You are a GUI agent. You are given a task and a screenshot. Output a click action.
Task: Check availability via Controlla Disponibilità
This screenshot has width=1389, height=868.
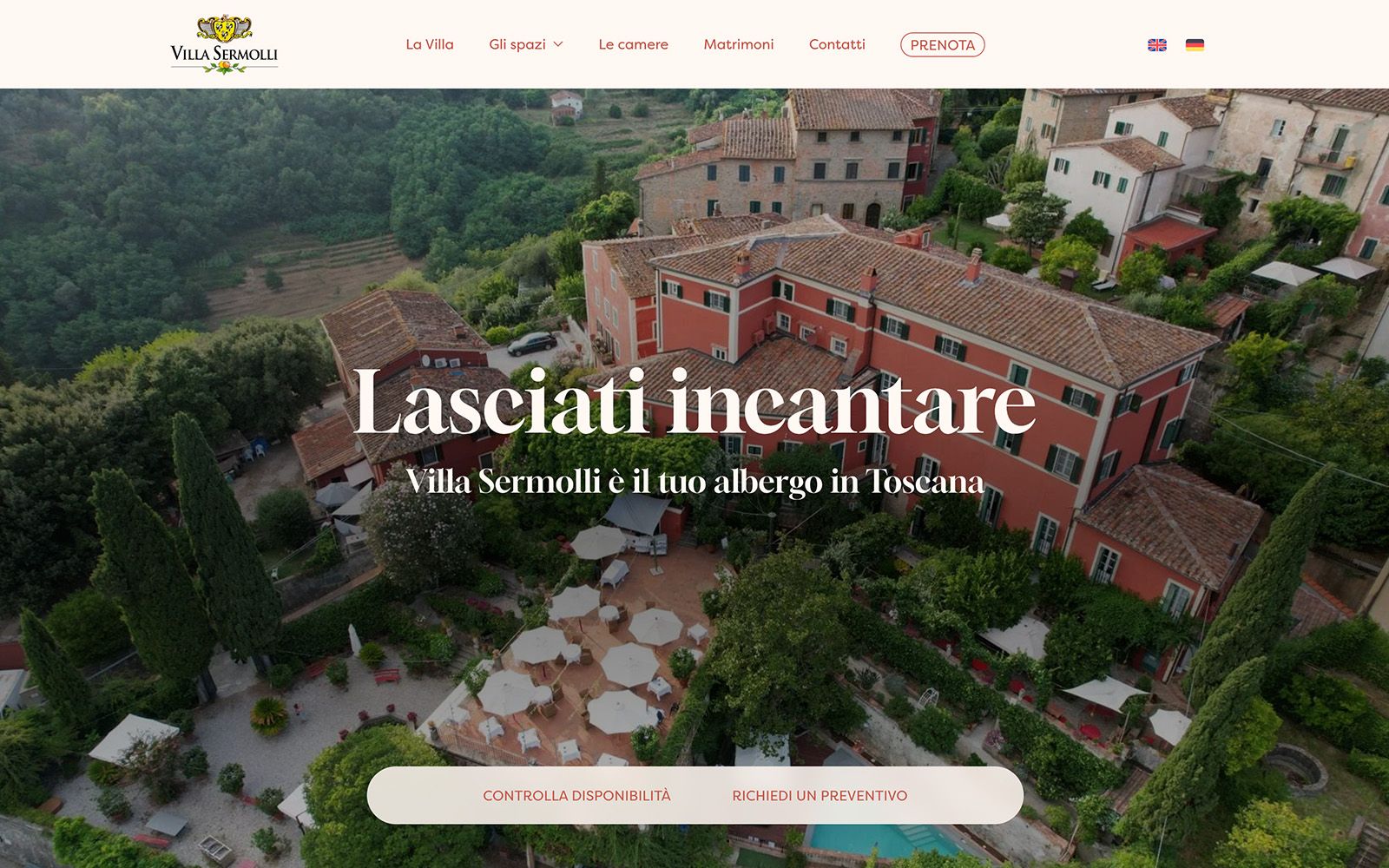coord(576,795)
